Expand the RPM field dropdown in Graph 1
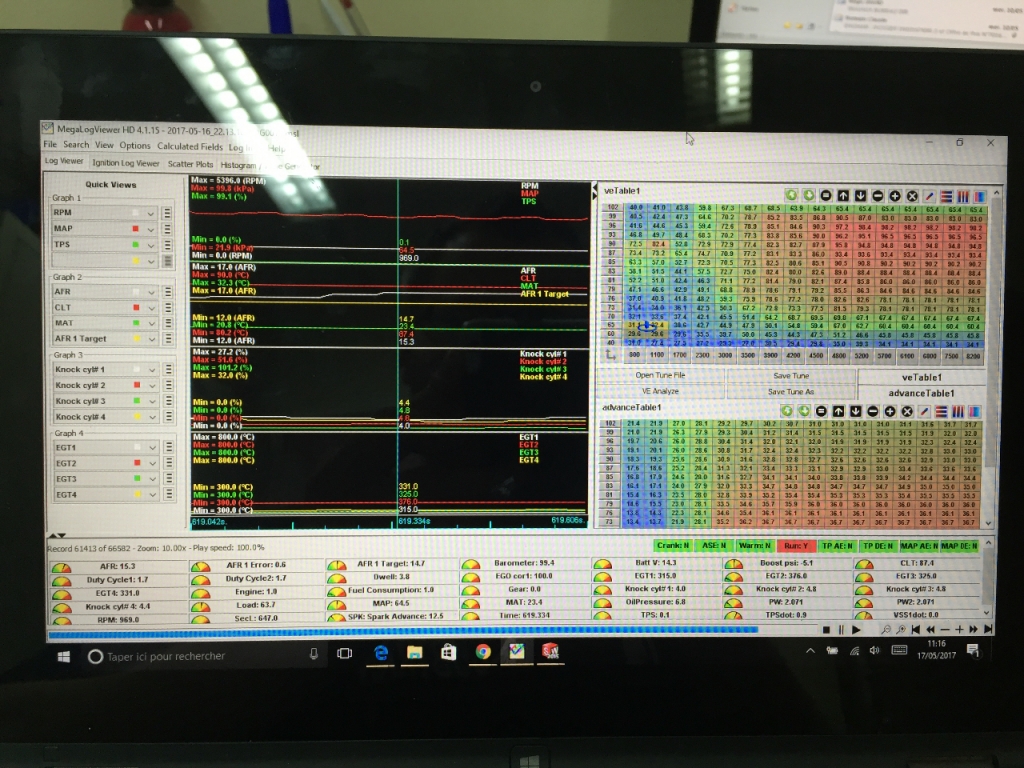This screenshot has height=768, width=1024. click(151, 213)
